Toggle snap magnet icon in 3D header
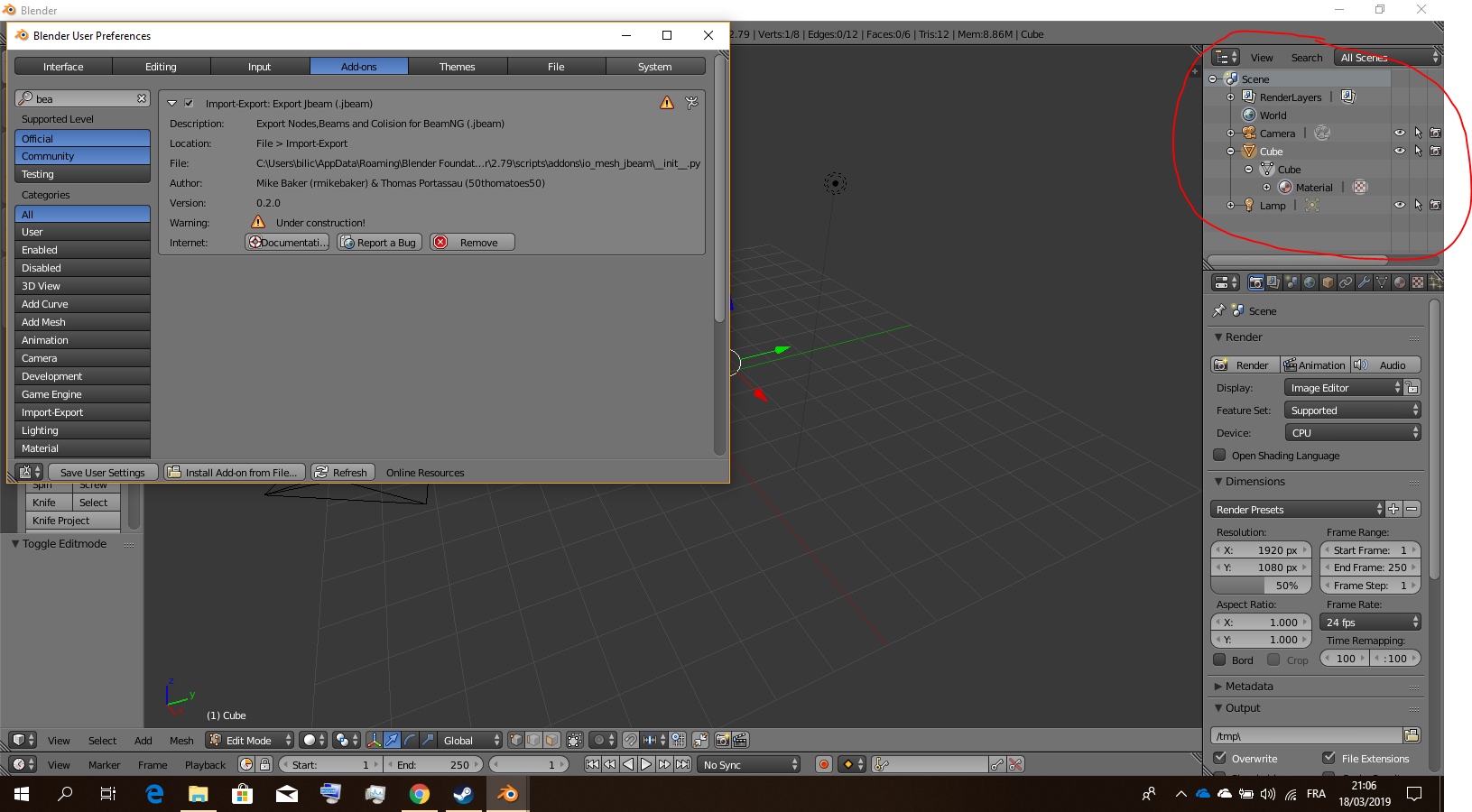1472x812 pixels. pyautogui.click(x=631, y=740)
